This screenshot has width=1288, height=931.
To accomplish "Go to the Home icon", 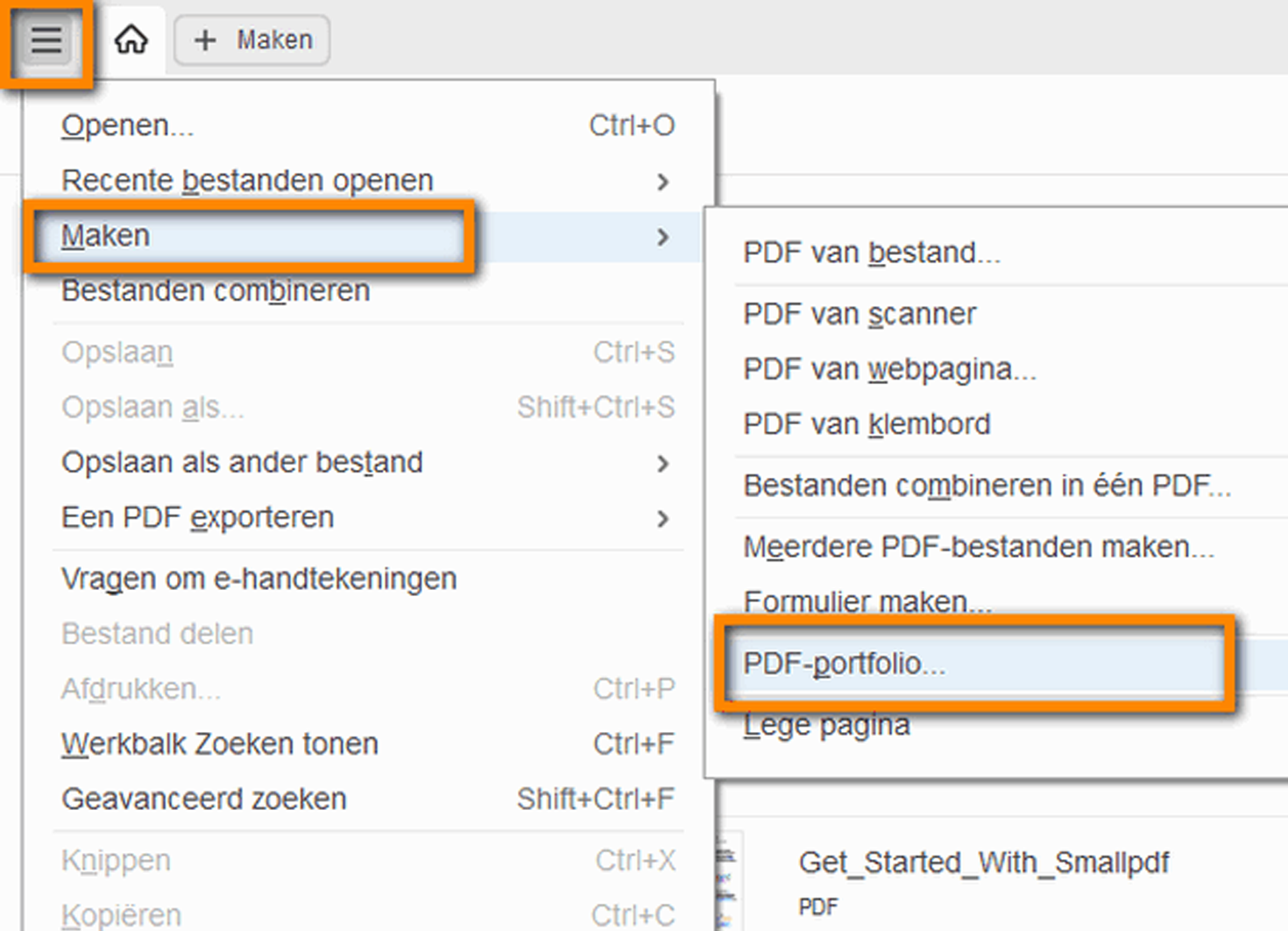I will [x=131, y=40].
